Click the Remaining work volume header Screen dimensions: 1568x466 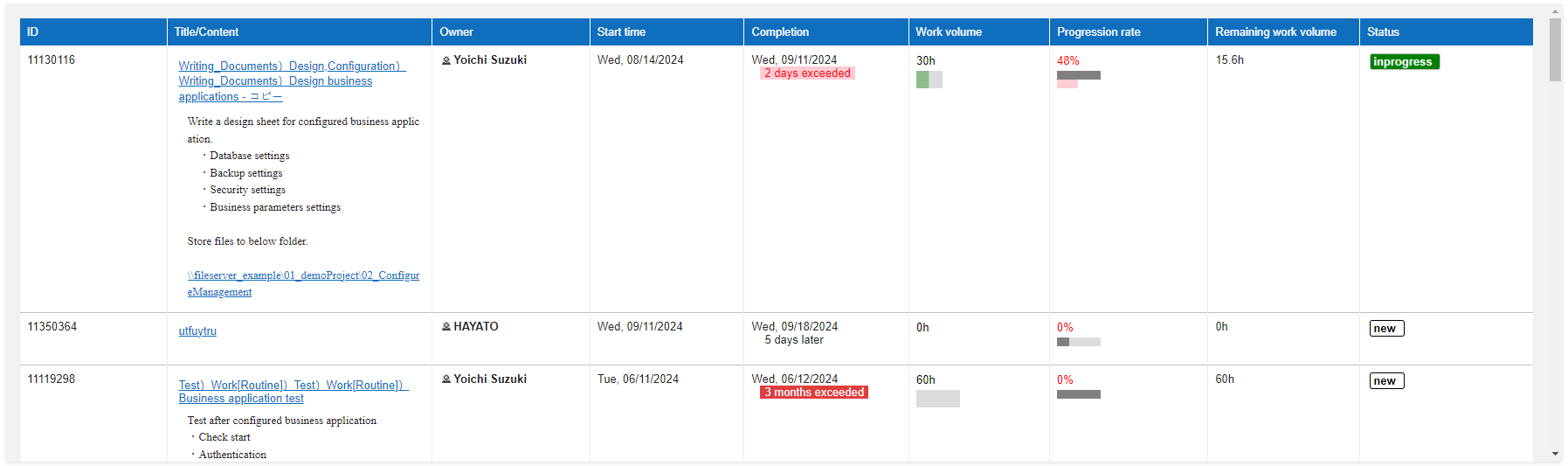click(x=1283, y=31)
